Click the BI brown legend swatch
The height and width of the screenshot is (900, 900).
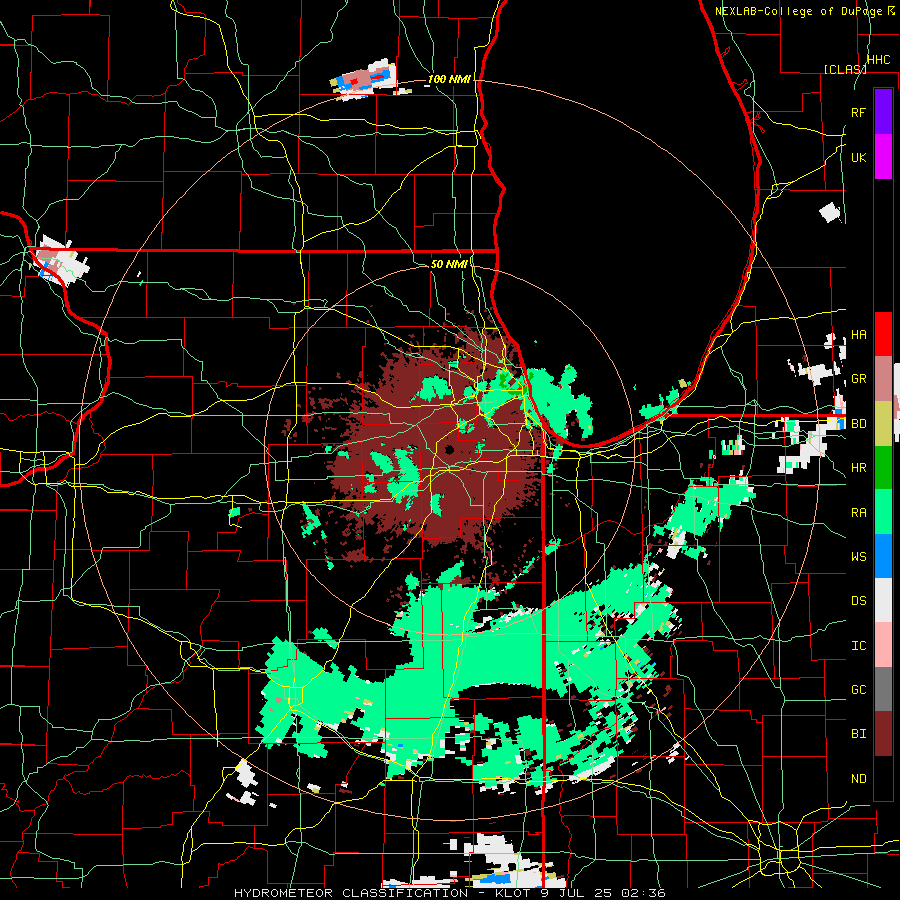click(883, 734)
